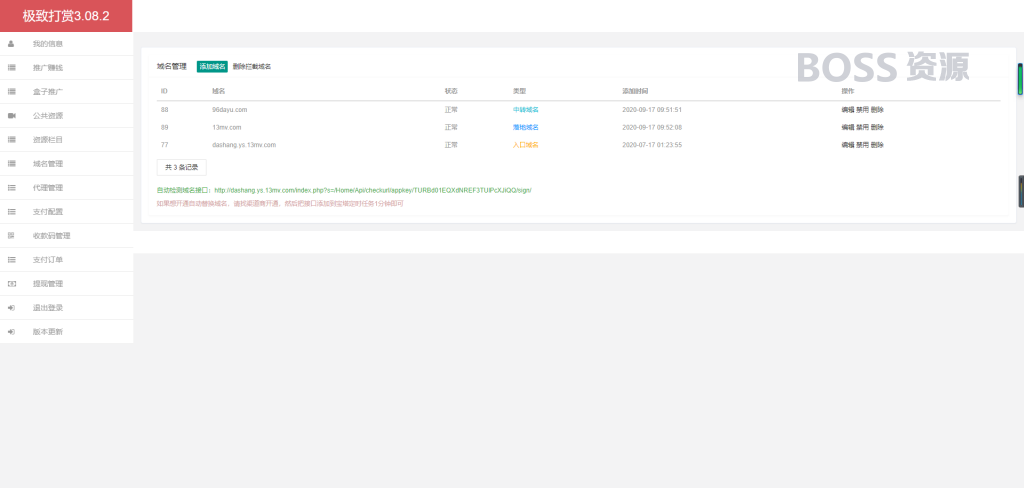The image size is (1024, 488).
Task: Click the ID column header
Action: pyautogui.click(x=164, y=91)
